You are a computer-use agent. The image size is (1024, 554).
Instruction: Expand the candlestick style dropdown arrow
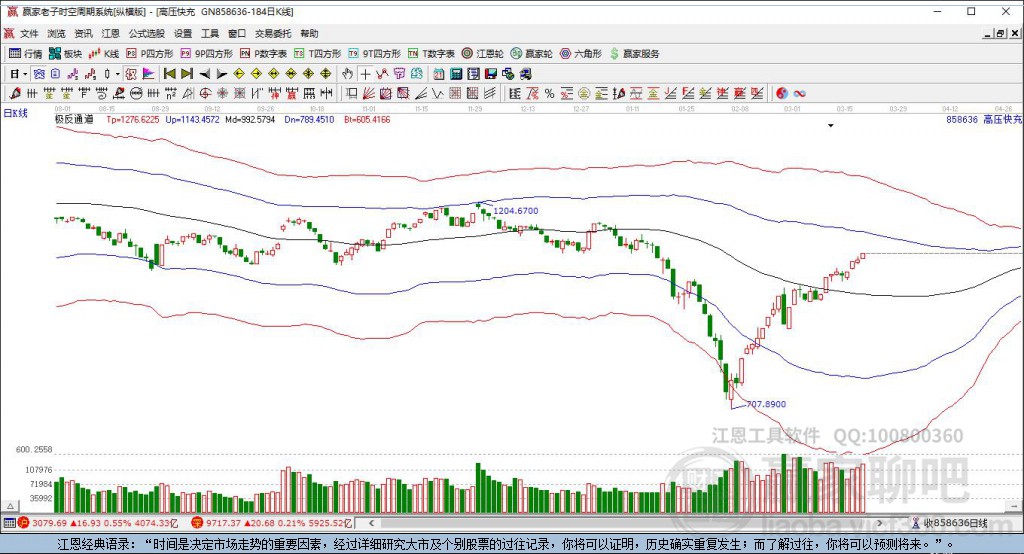point(118,74)
